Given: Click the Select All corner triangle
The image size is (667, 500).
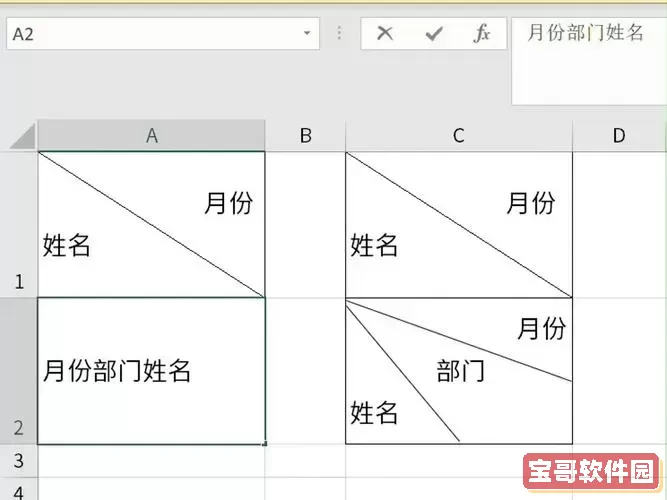Looking at the screenshot, I should tap(23, 137).
